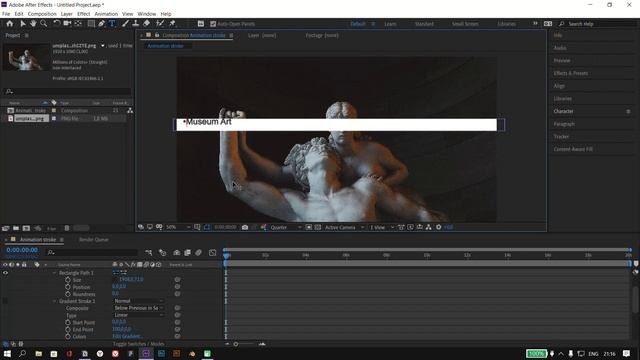Open the Quarter resolution dropdown
640x360 pixels.
click(286, 227)
